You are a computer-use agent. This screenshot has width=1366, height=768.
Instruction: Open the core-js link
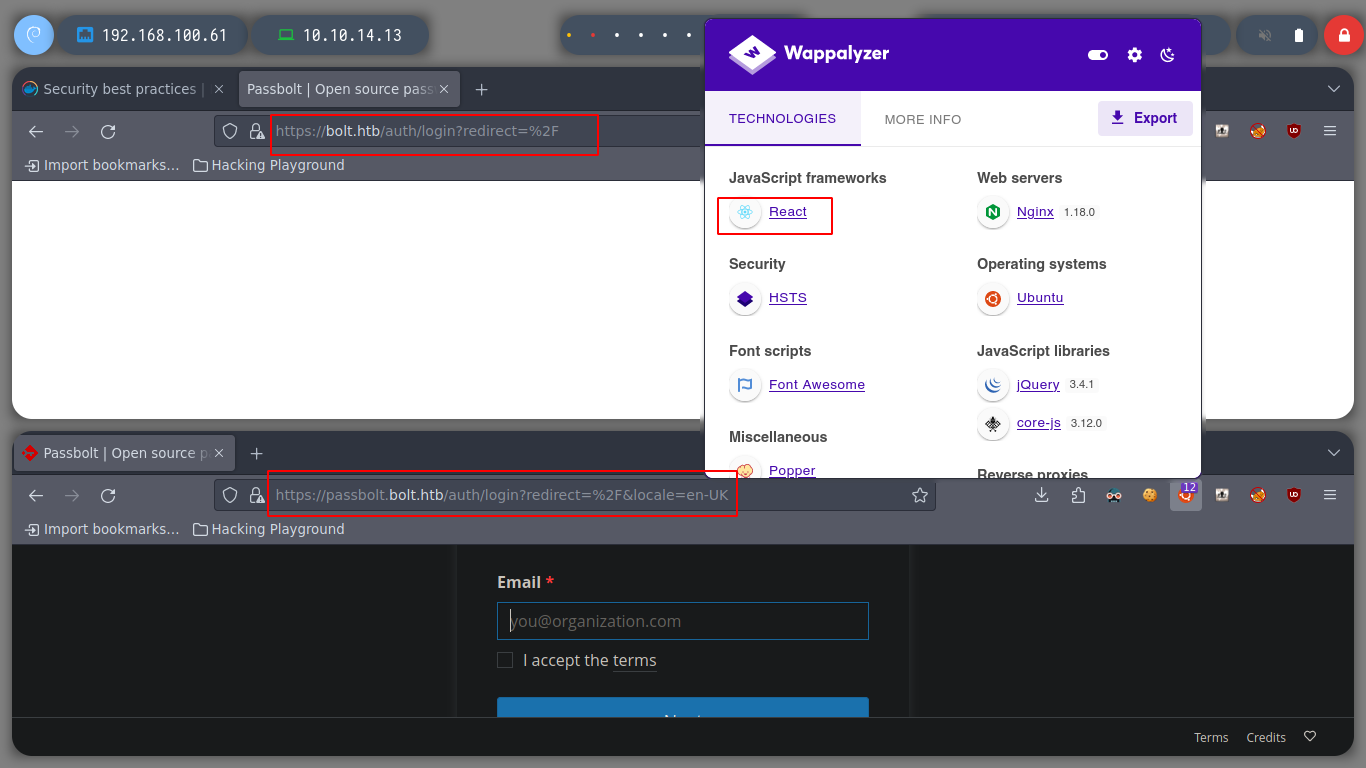click(x=1039, y=423)
